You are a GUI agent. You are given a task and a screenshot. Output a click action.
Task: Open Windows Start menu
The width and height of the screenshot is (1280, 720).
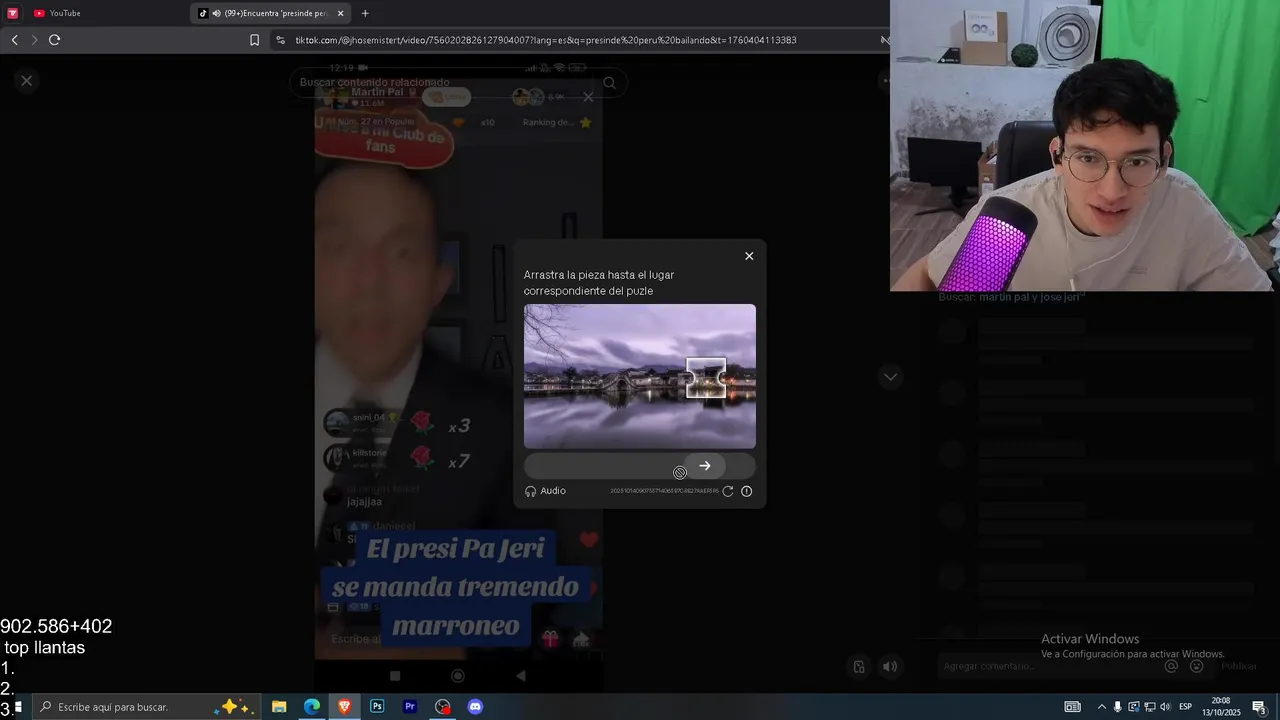click(x=17, y=707)
